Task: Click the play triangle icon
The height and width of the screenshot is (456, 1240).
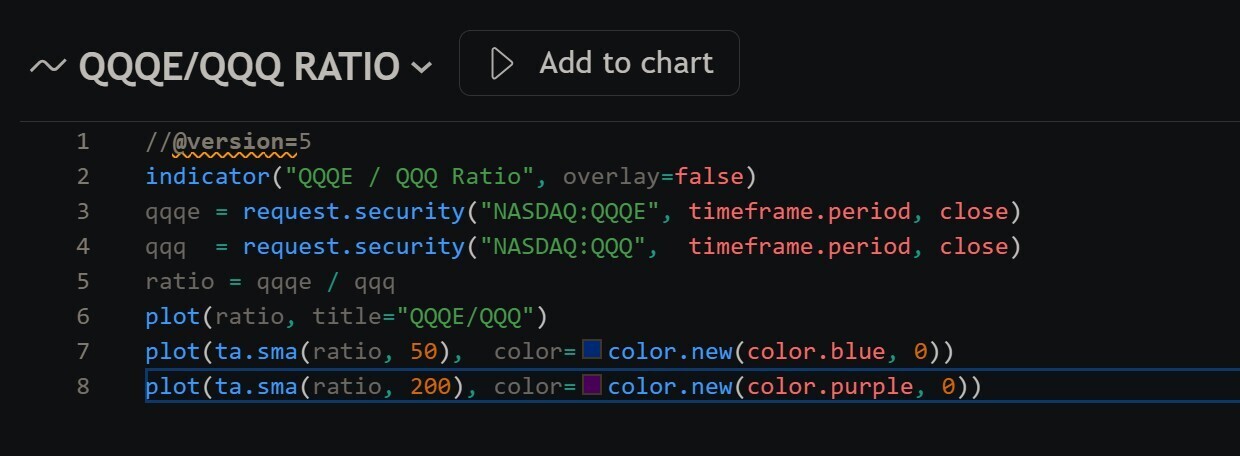Action: pyautogui.click(x=502, y=64)
